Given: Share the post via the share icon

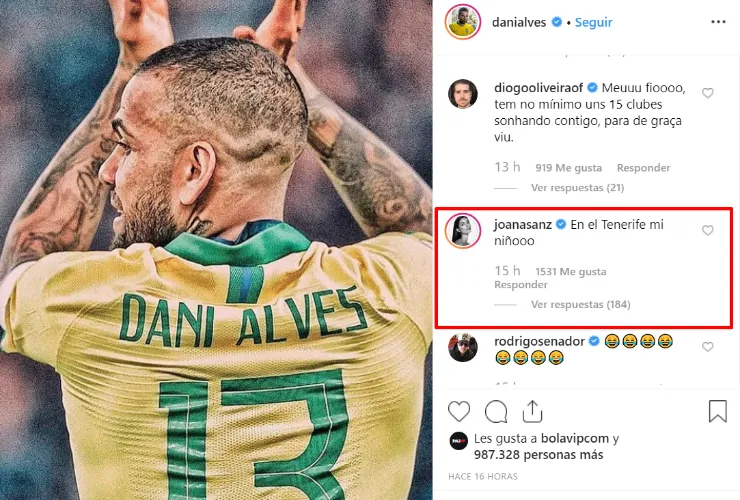Looking at the screenshot, I should pos(532,411).
